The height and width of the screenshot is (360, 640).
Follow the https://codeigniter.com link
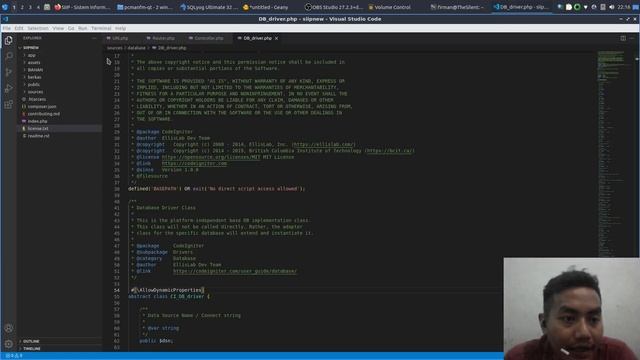click(194, 163)
